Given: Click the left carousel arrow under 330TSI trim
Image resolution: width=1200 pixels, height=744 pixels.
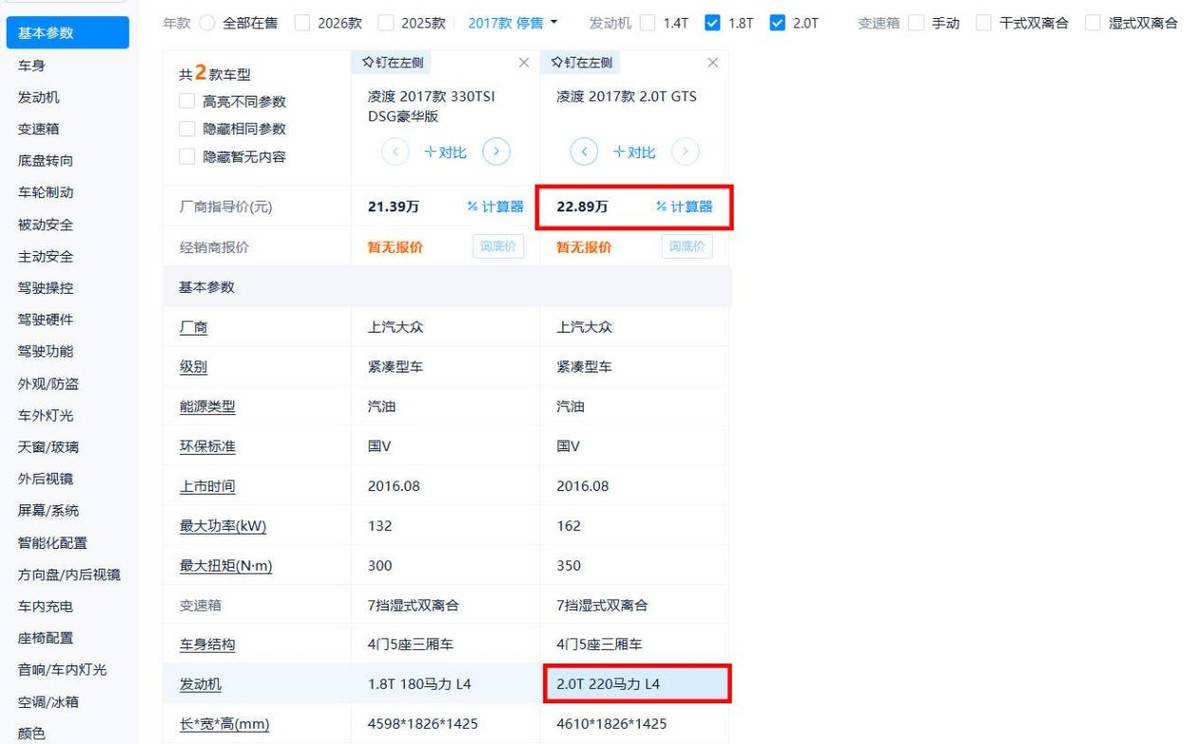Looking at the screenshot, I should (395, 151).
